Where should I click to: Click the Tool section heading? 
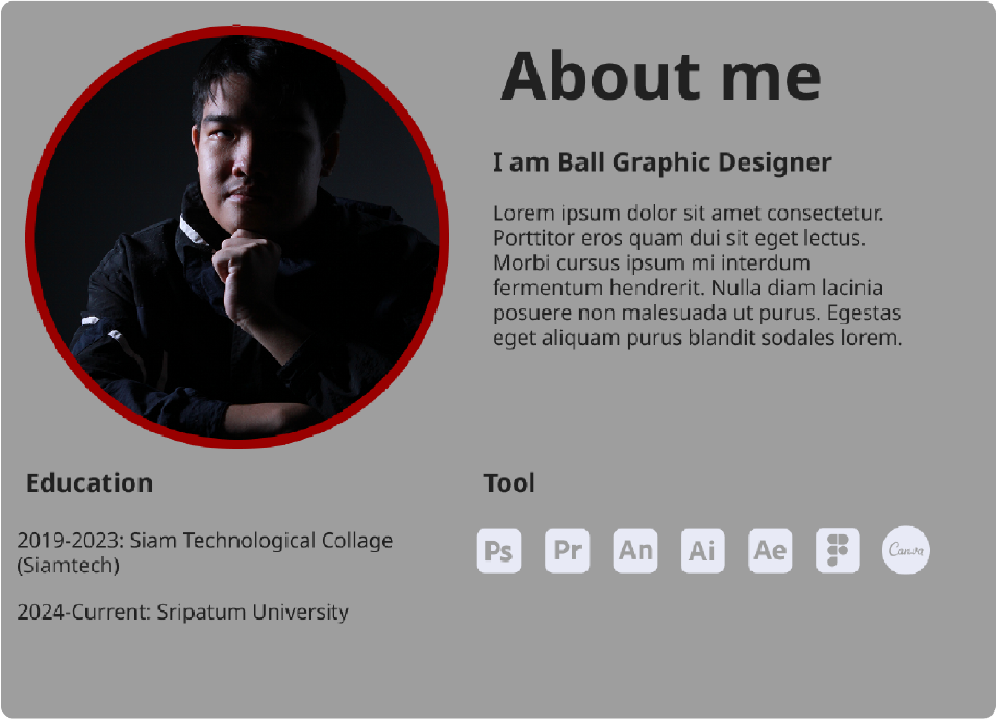[x=509, y=483]
